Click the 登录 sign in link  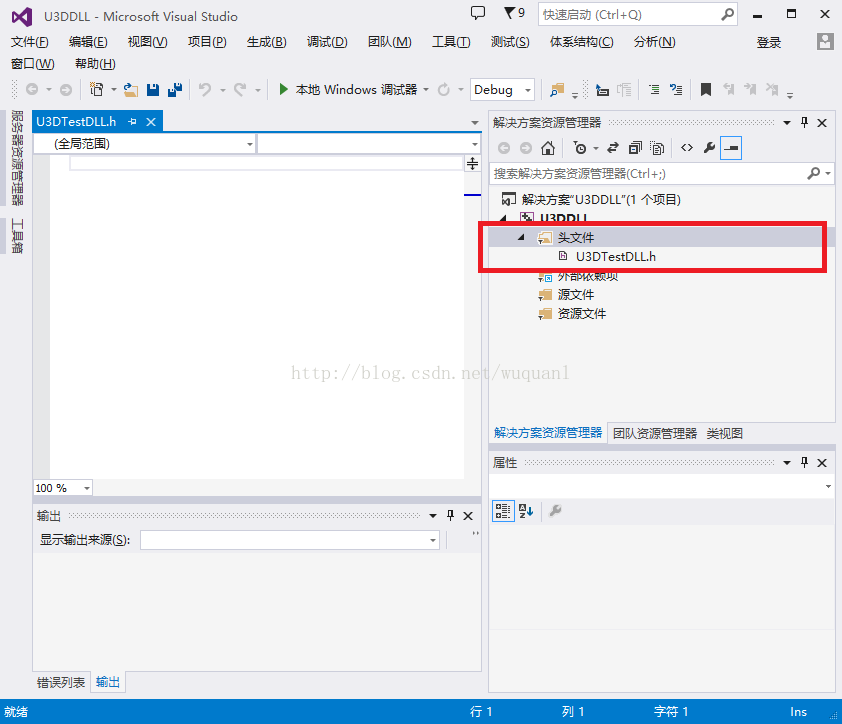tap(768, 42)
